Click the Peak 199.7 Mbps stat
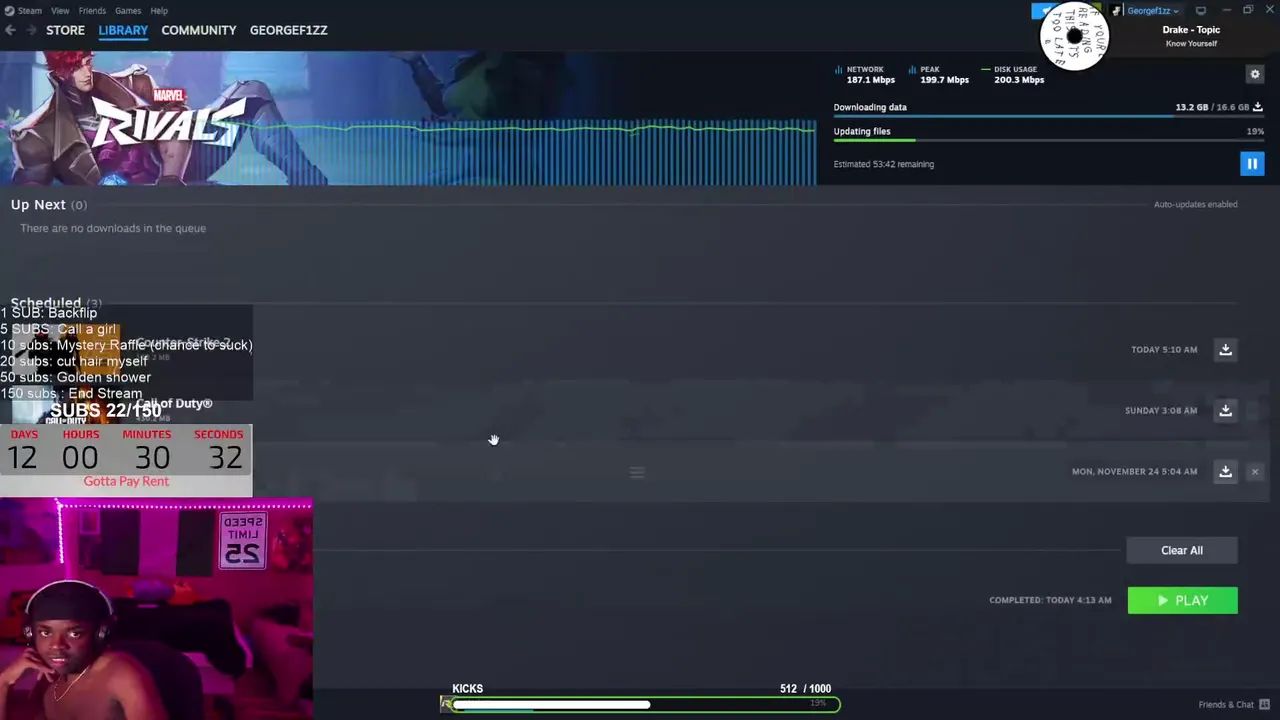Viewport: 1280px width, 720px height. [939, 75]
